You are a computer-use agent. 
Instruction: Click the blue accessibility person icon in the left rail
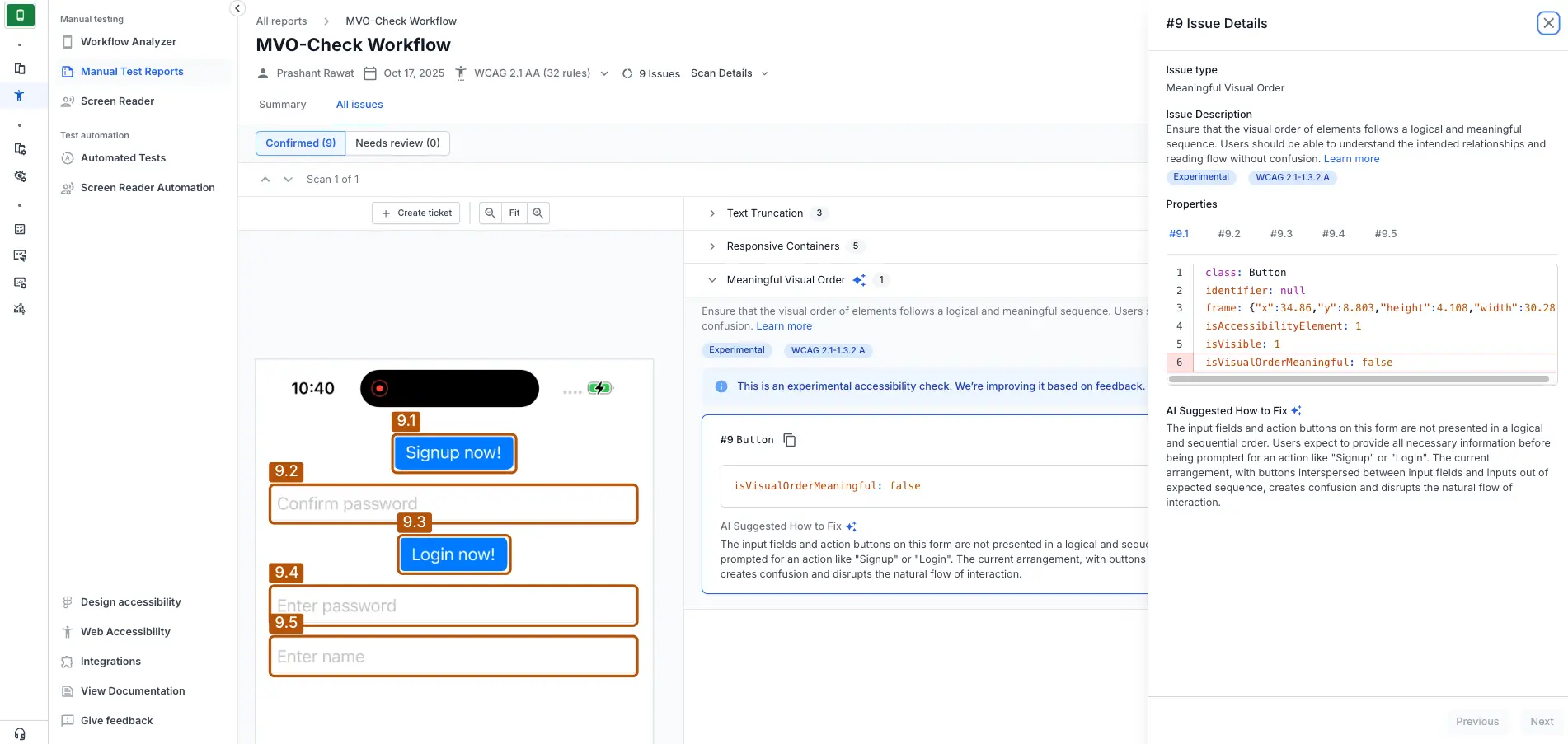point(19,96)
